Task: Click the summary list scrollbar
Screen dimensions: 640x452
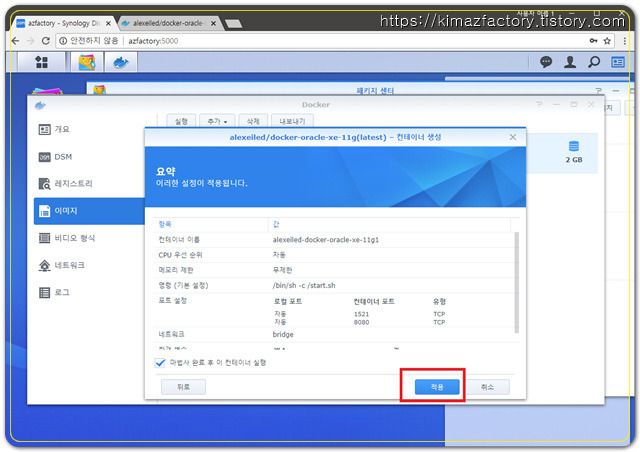Action: 516,283
